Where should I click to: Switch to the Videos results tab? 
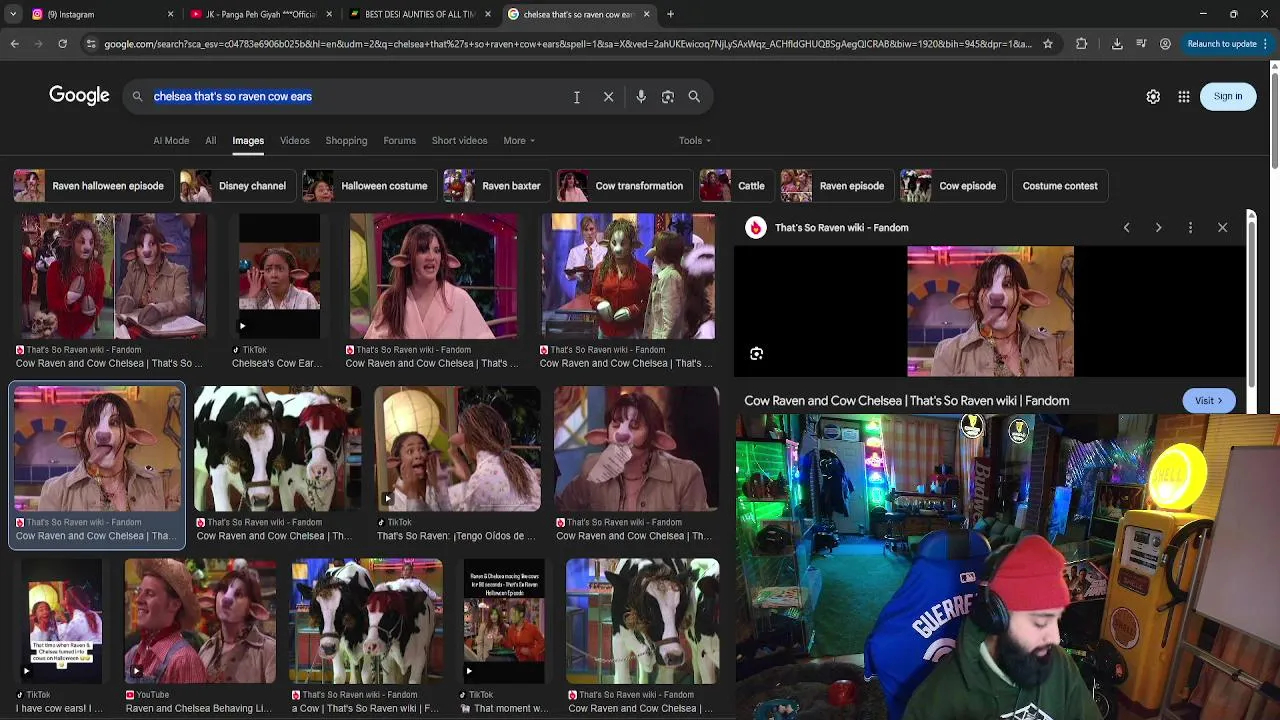coord(294,140)
